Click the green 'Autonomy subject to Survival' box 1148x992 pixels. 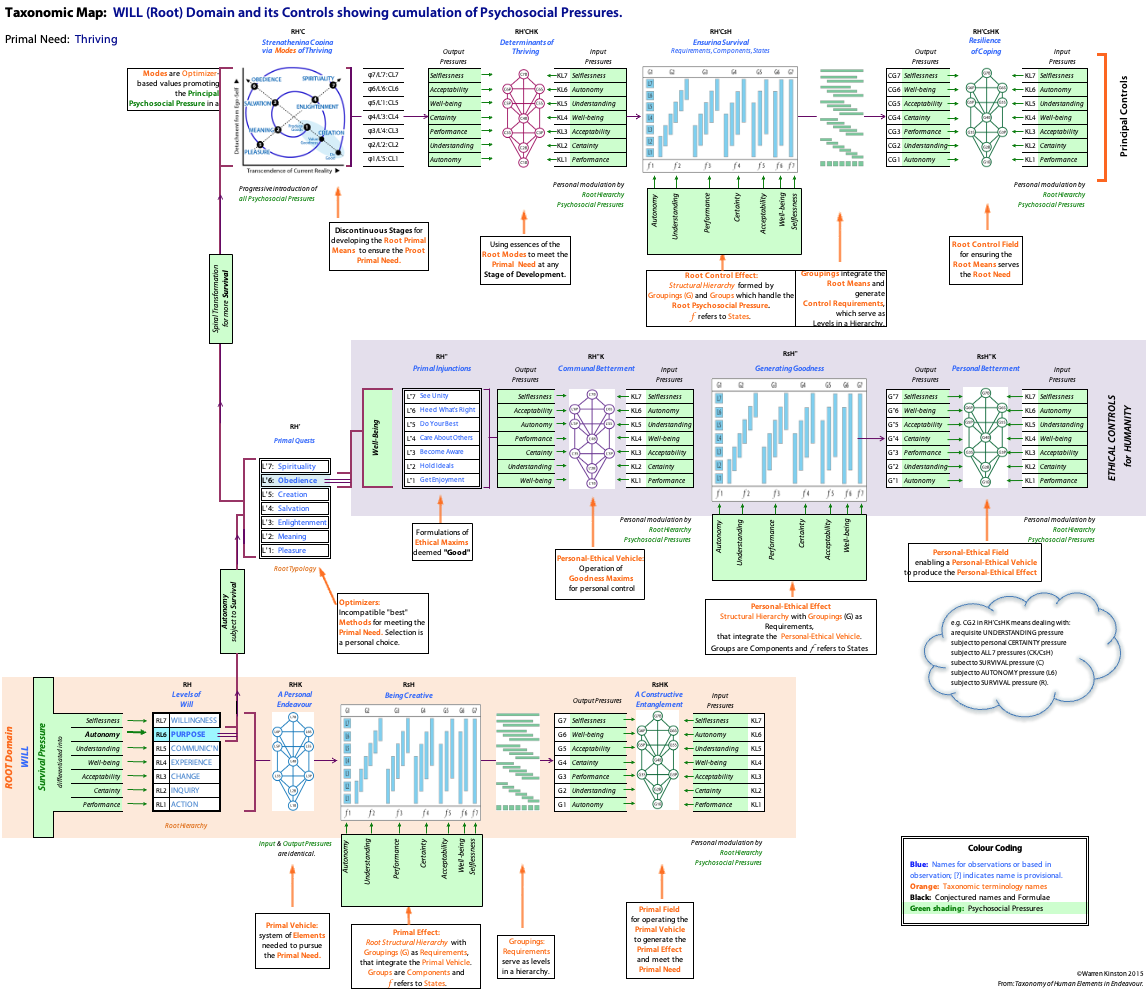pyautogui.click(x=232, y=611)
